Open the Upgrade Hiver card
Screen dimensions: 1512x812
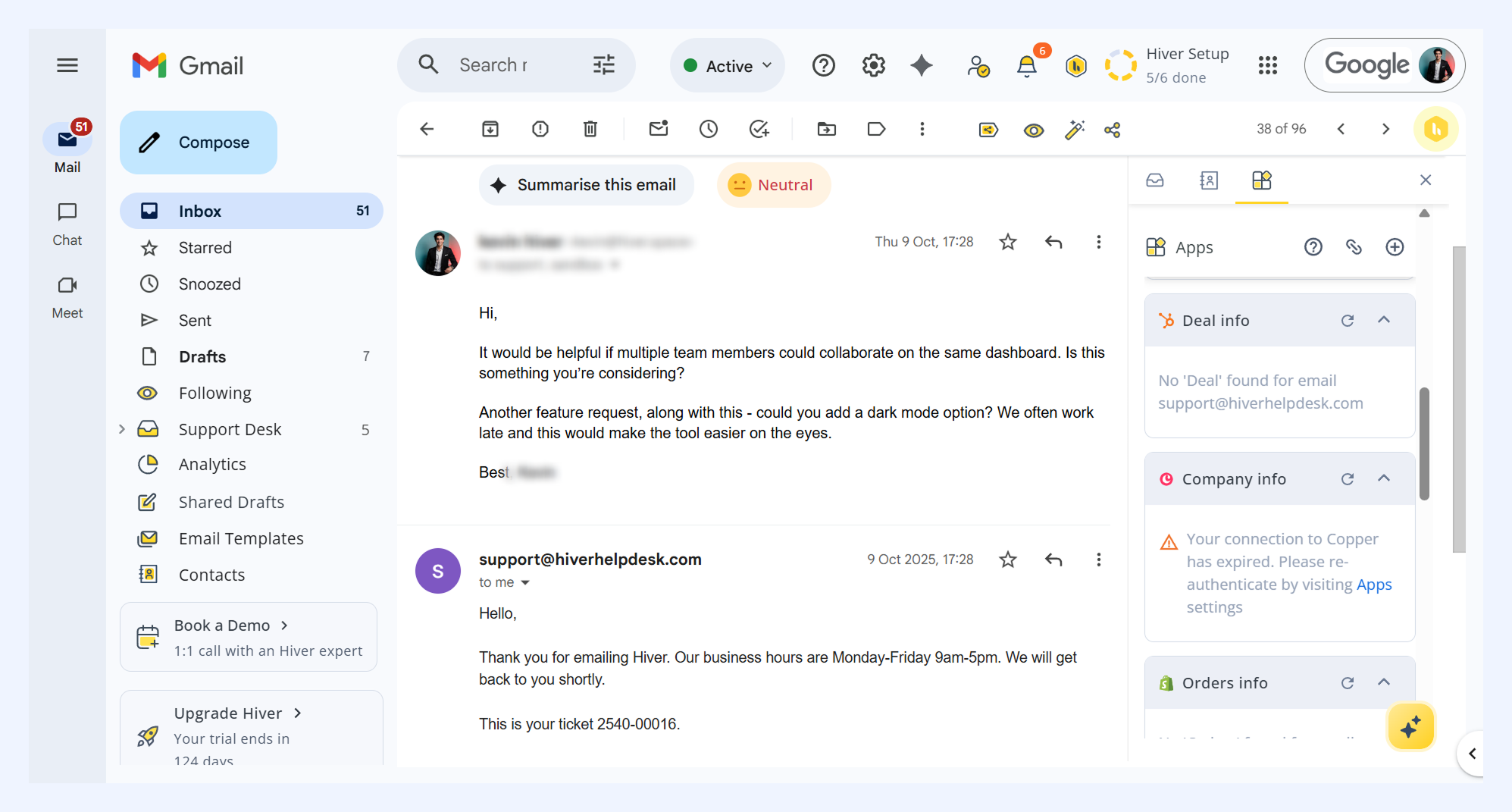click(252, 728)
